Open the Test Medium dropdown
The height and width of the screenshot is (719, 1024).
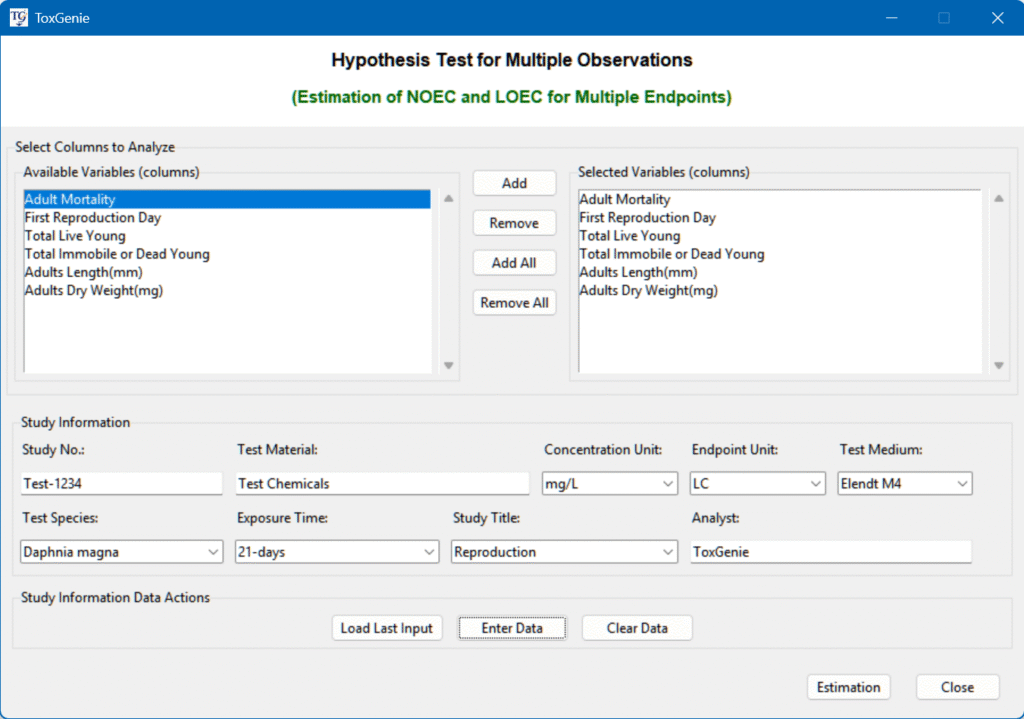(x=905, y=484)
